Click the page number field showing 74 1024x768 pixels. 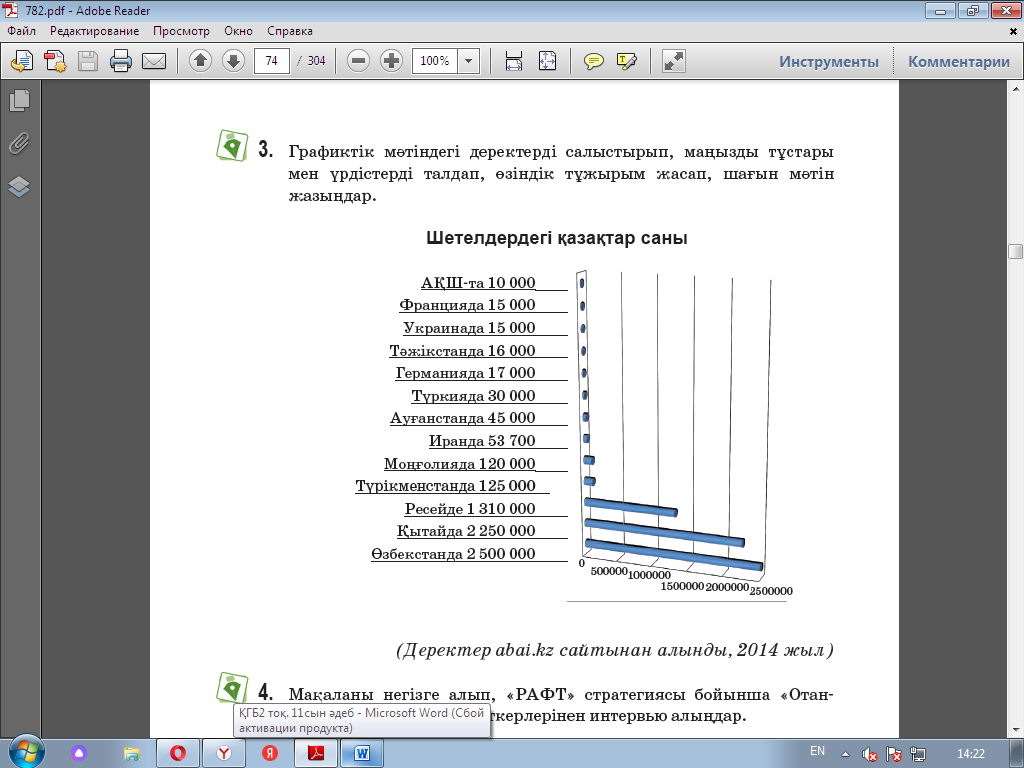[x=272, y=61]
